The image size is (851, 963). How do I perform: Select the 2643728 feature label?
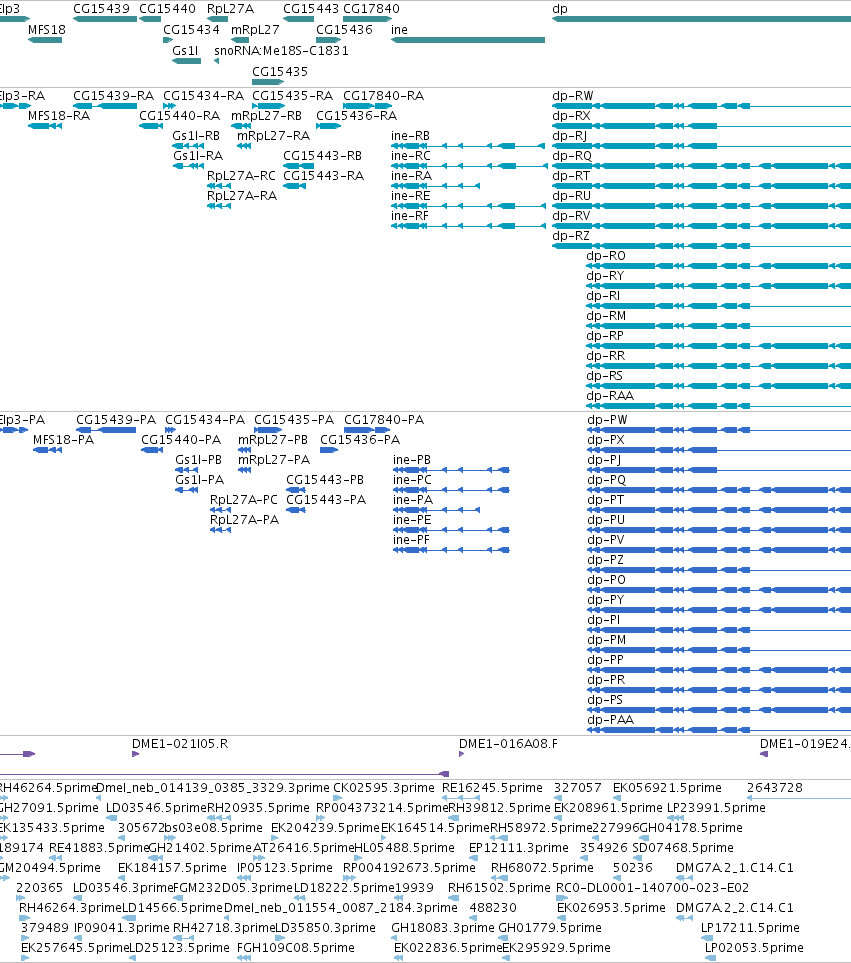[x=775, y=787]
